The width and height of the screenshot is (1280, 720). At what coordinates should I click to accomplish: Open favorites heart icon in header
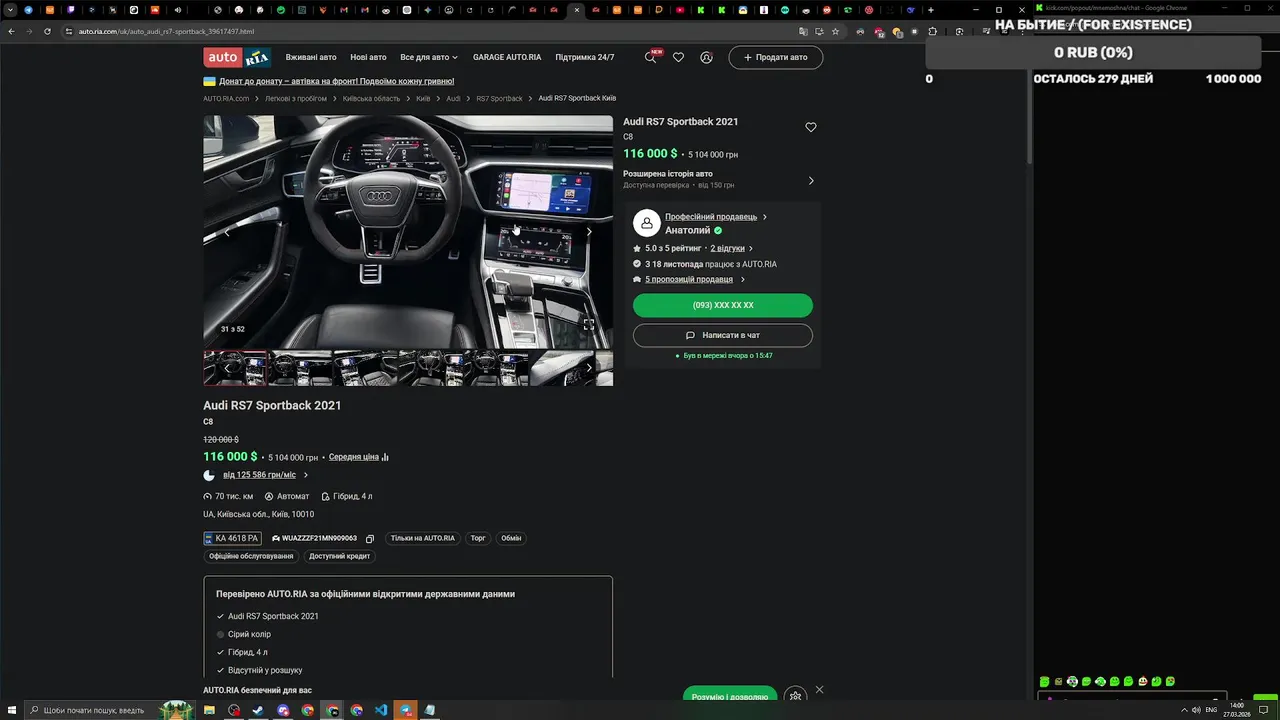point(678,57)
